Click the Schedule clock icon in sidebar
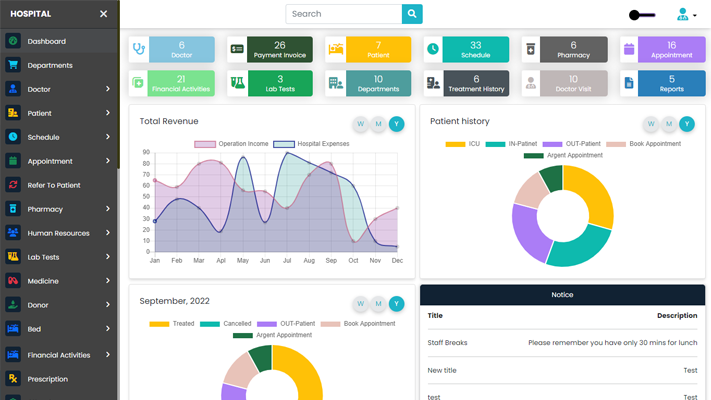Screen dimensions: 711x400 point(13,137)
